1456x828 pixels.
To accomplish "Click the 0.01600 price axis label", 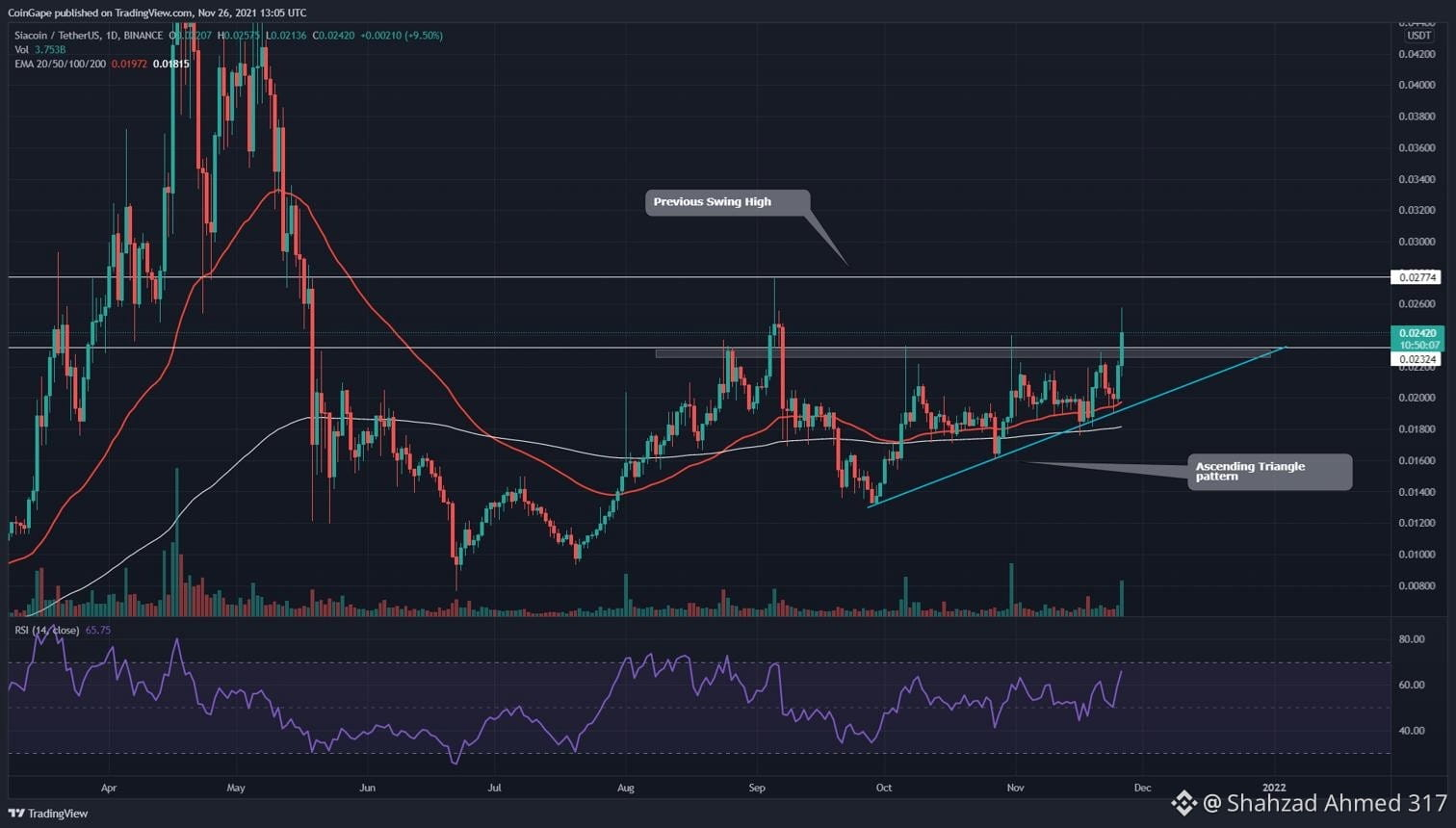I will click(1417, 460).
